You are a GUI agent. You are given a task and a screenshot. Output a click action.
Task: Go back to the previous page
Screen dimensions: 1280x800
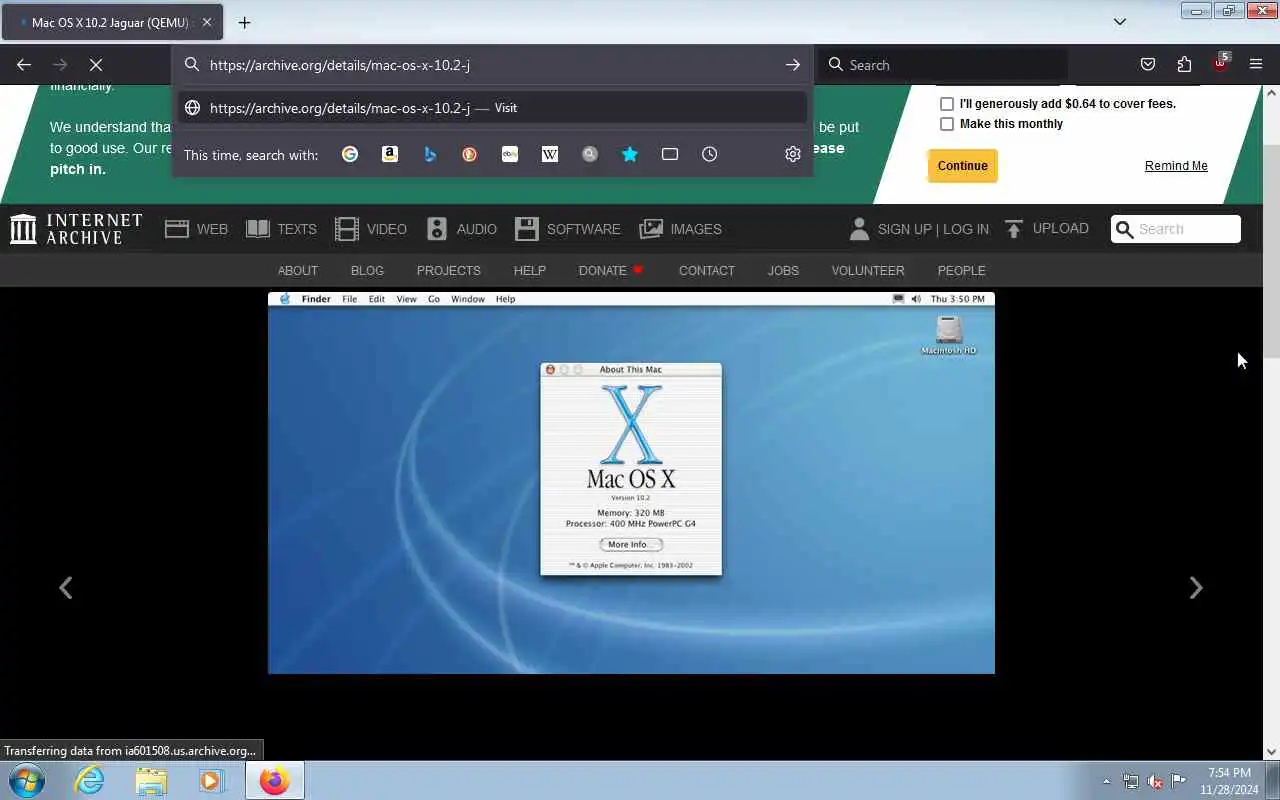pyautogui.click(x=24, y=65)
